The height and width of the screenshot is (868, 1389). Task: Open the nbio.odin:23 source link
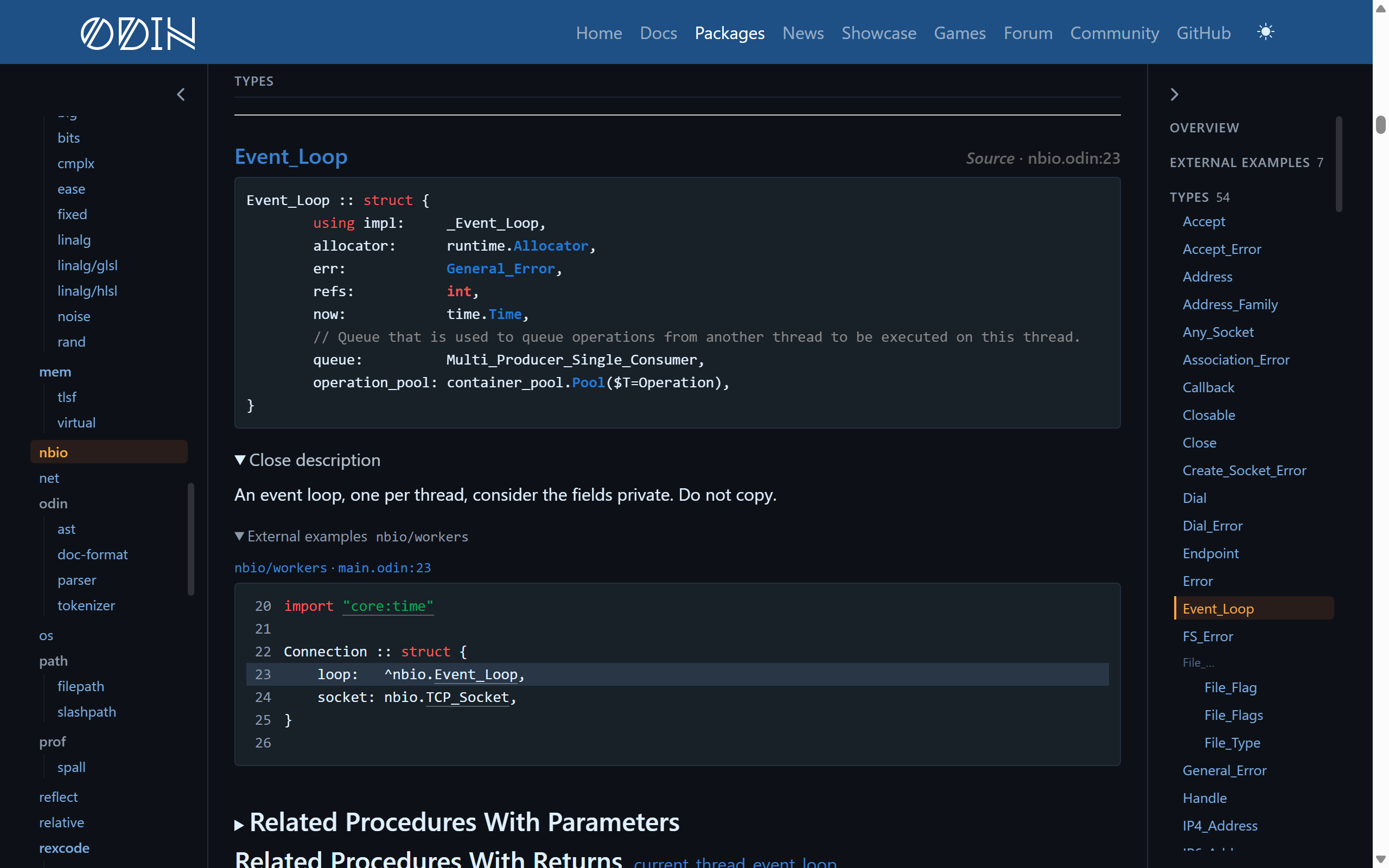coord(1073,158)
